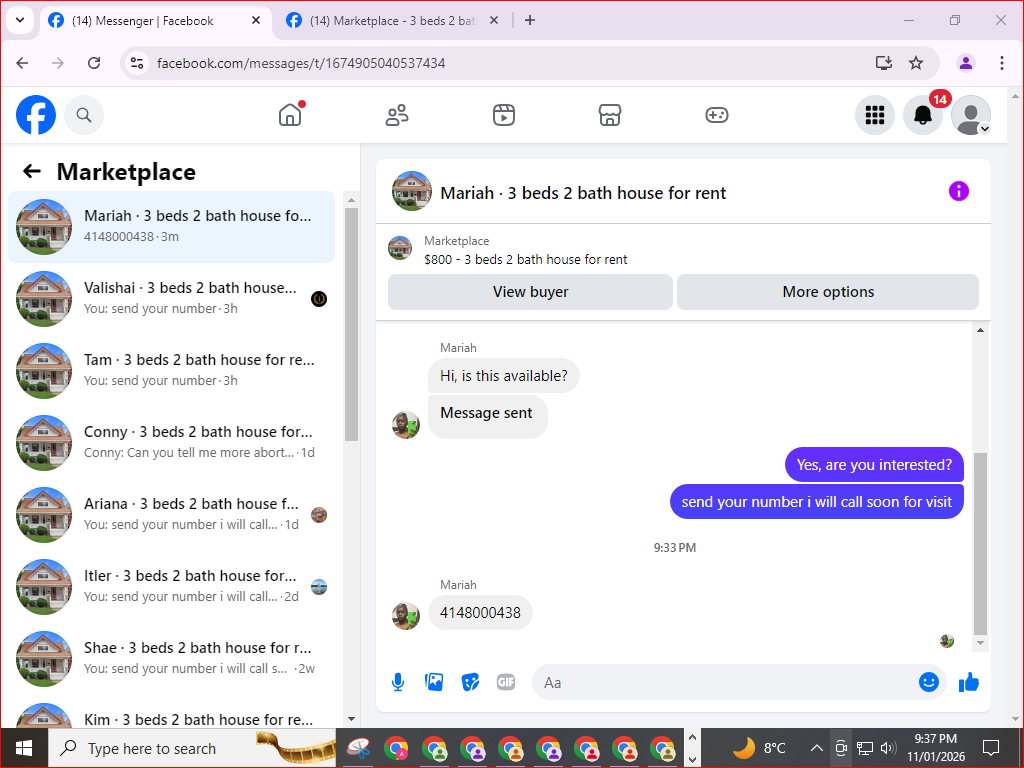The image size is (1024, 768).
Task: Click the 'Yes, are you interested?' message
Action: (874, 464)
